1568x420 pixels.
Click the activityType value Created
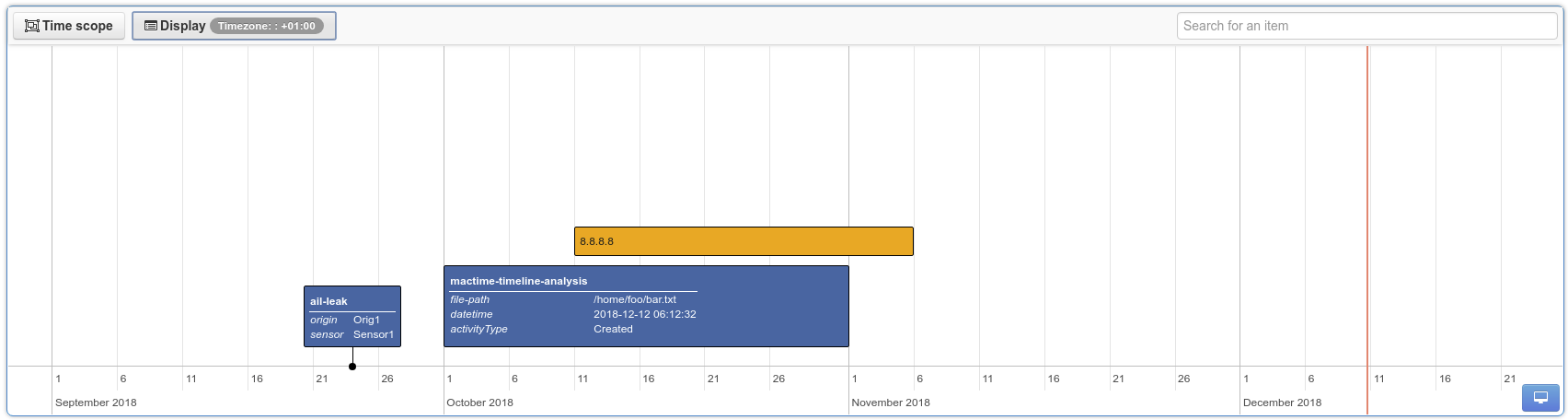point(613,329)
